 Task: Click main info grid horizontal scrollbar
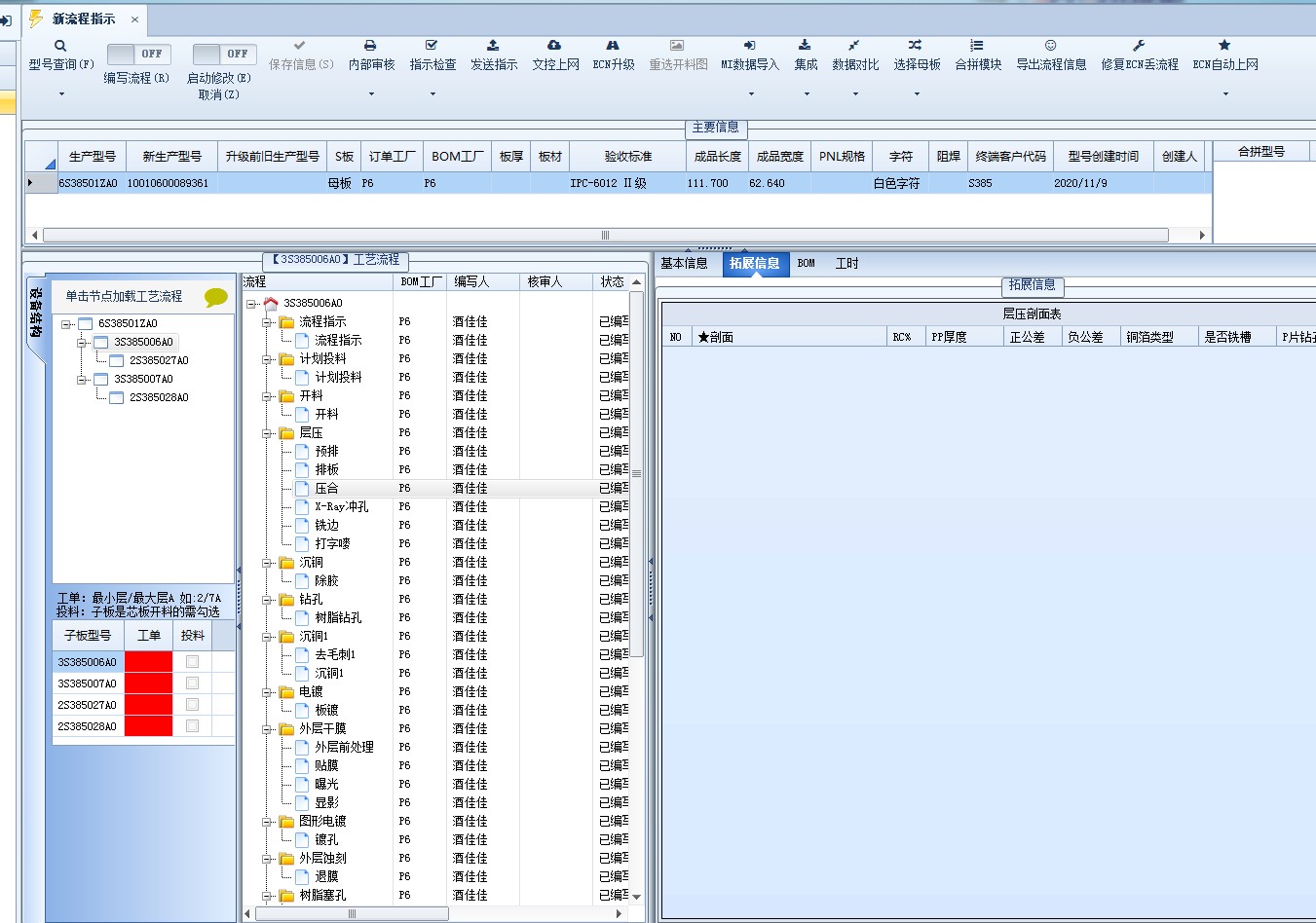605,235
